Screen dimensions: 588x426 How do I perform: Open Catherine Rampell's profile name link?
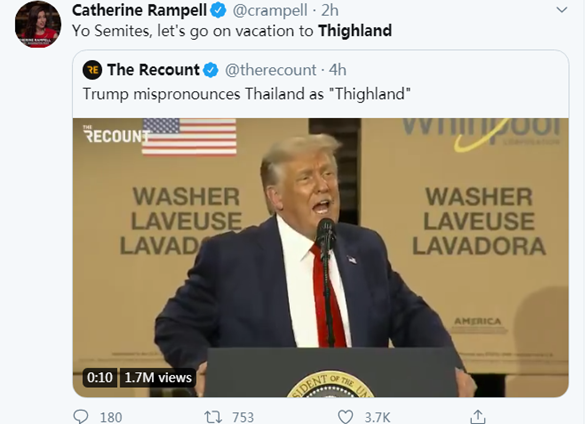[x=139, y=10]
